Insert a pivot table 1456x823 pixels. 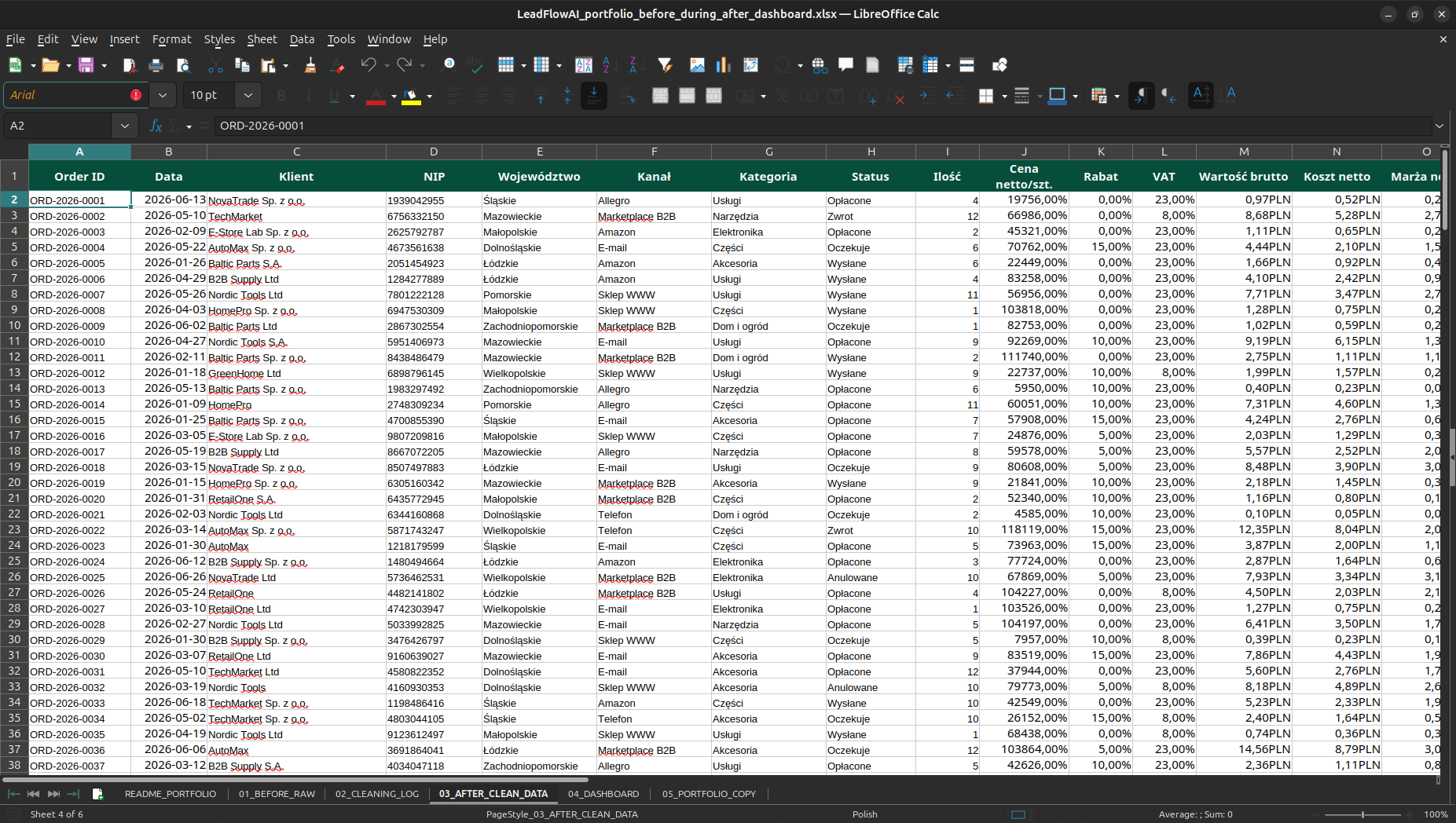click(750, 65)
